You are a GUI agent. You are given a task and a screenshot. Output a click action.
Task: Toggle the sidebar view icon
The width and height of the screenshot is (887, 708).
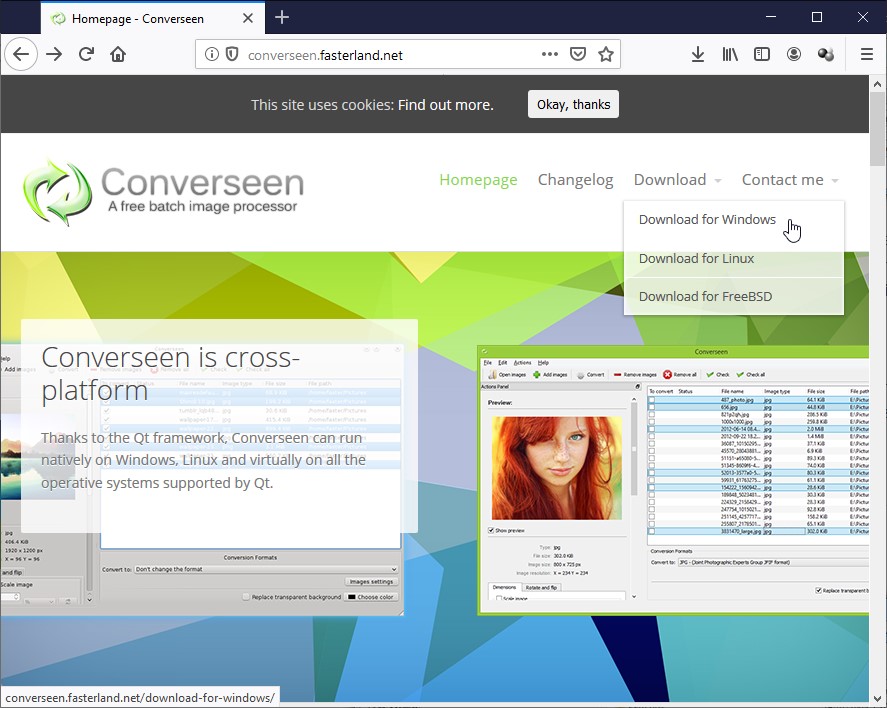[x=762, y=55]
